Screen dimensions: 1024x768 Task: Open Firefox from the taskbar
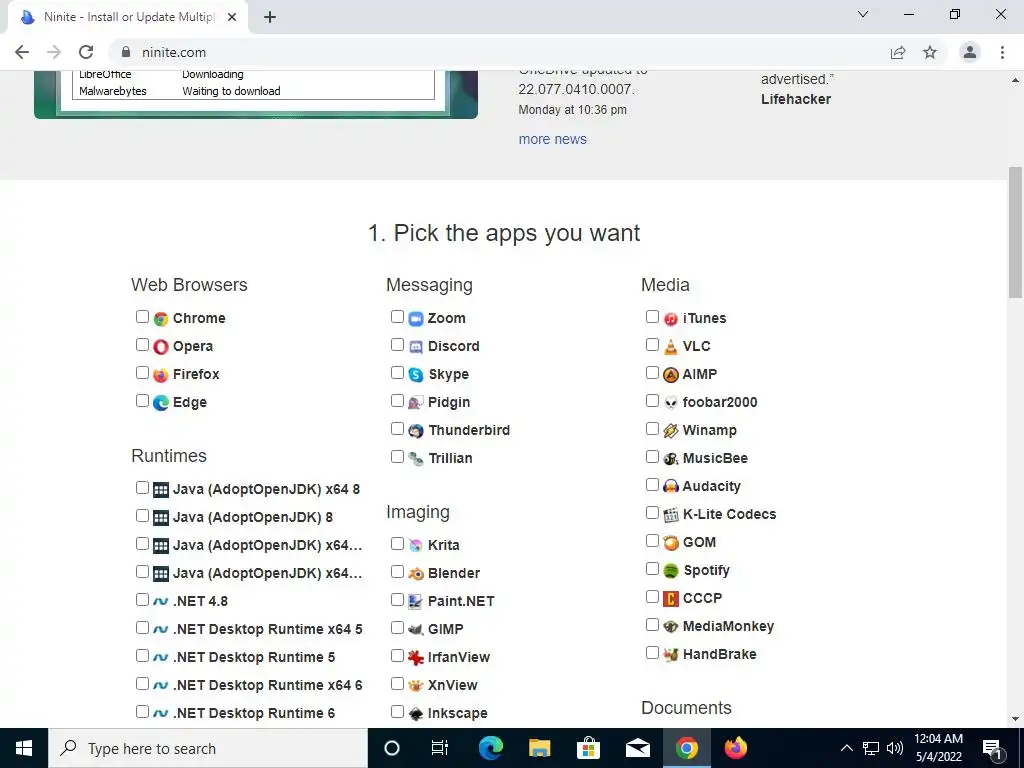(735, 748)
